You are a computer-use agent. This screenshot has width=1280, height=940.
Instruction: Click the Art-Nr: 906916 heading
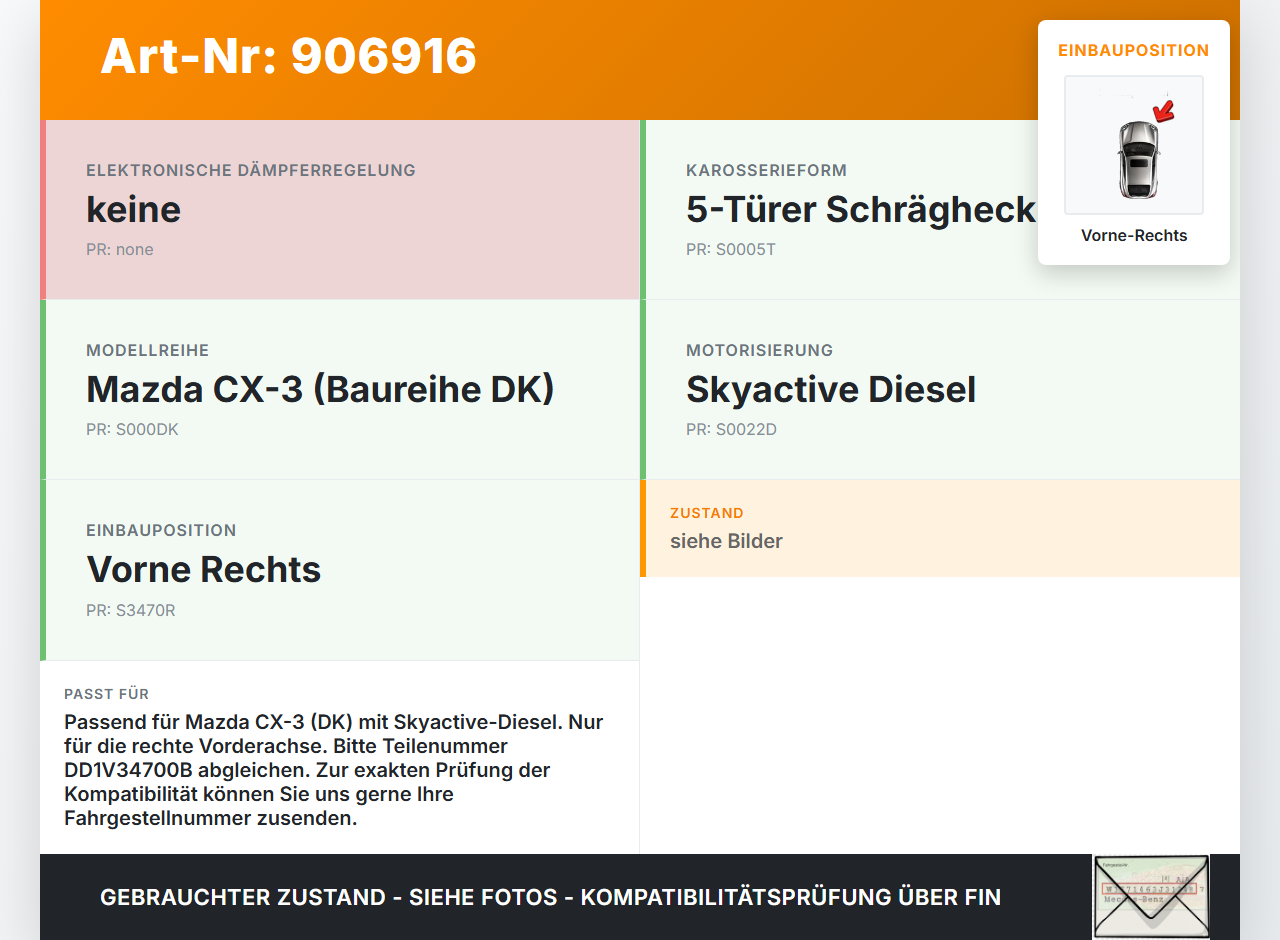point(288,56)
